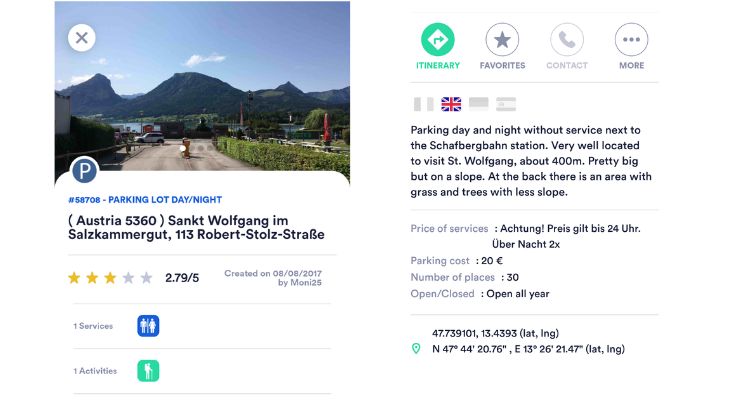Click the Sankt Wolfgang address title
Viewport: 730px width, 411px height.
pos(196,227)
